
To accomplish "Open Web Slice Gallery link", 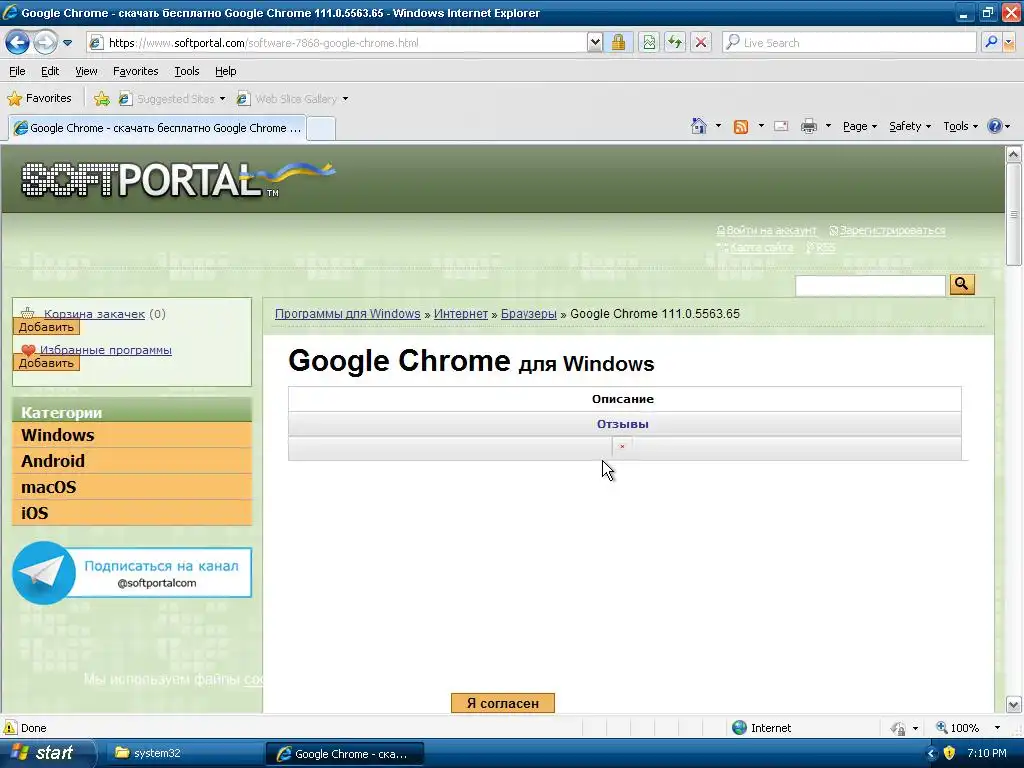I will point(293,99).
